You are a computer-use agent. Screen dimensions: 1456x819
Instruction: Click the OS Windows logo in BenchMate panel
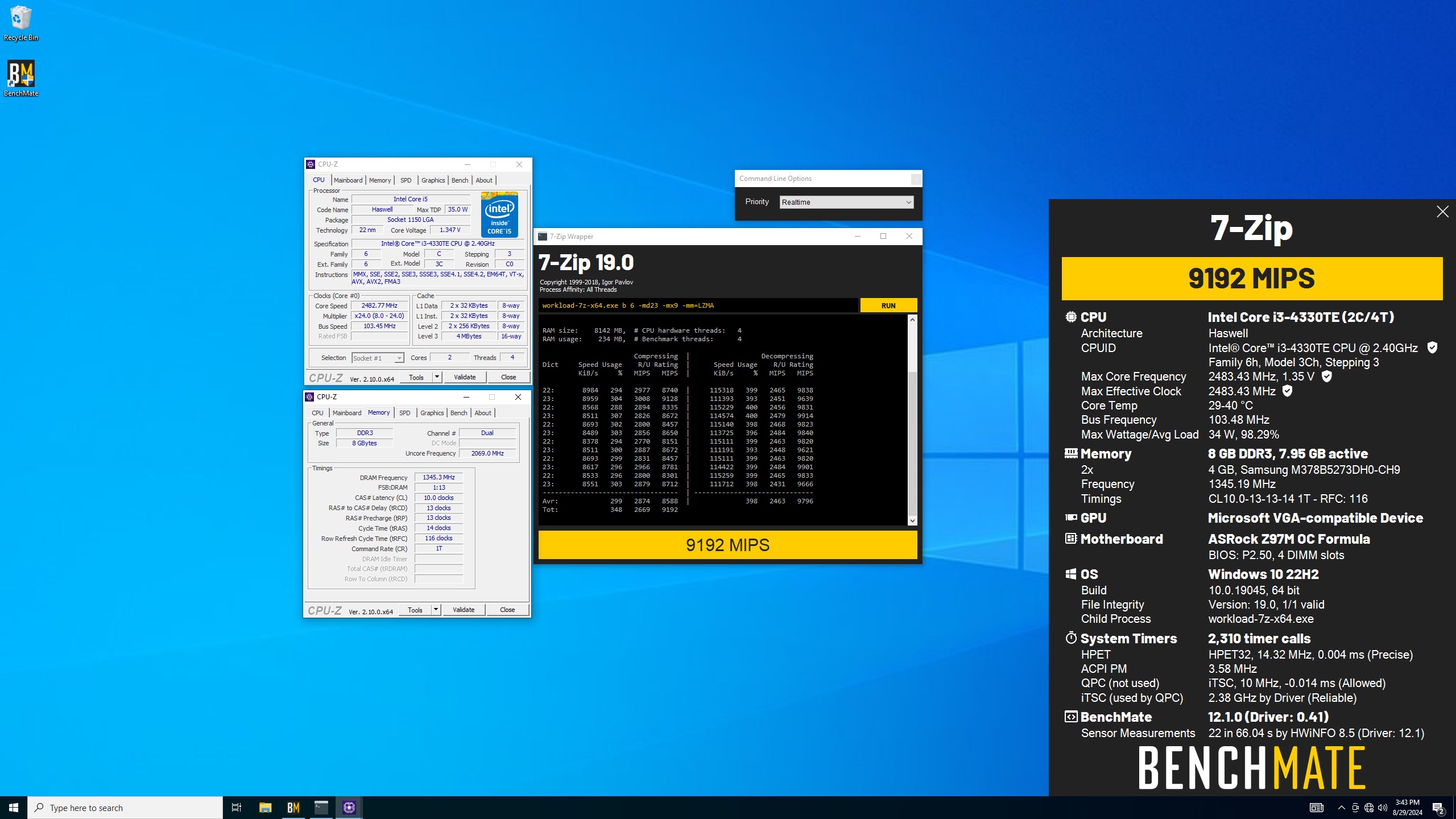point(1071,574)
